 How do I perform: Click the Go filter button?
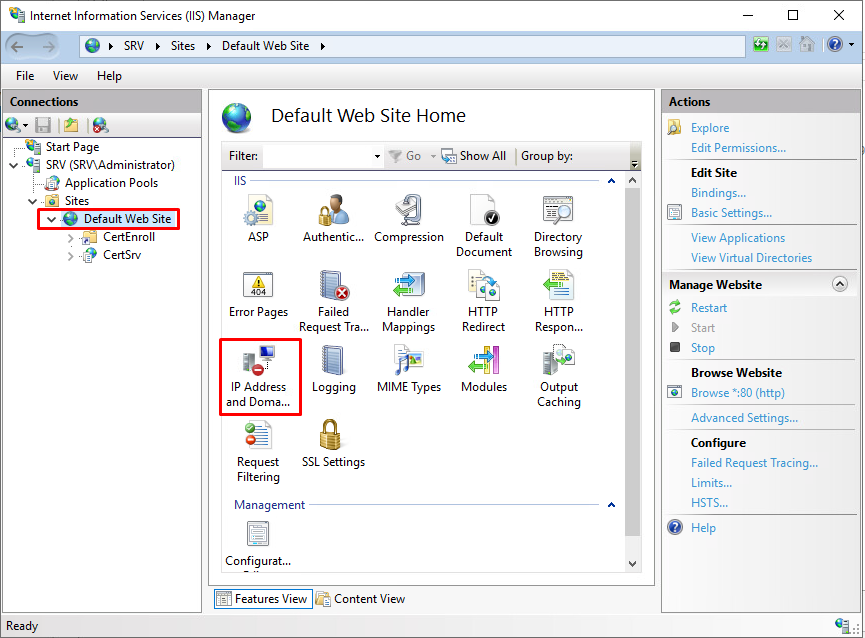(405, 156)
